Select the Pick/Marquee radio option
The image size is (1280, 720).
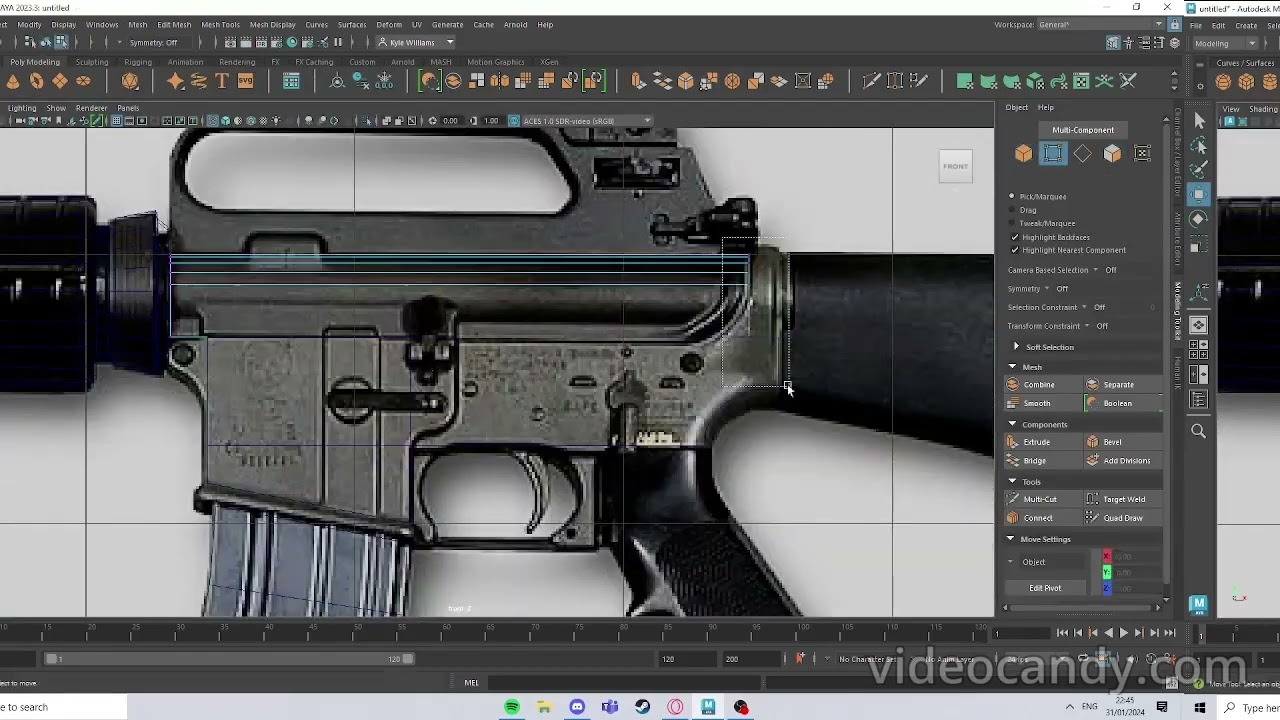point(1012,197)
